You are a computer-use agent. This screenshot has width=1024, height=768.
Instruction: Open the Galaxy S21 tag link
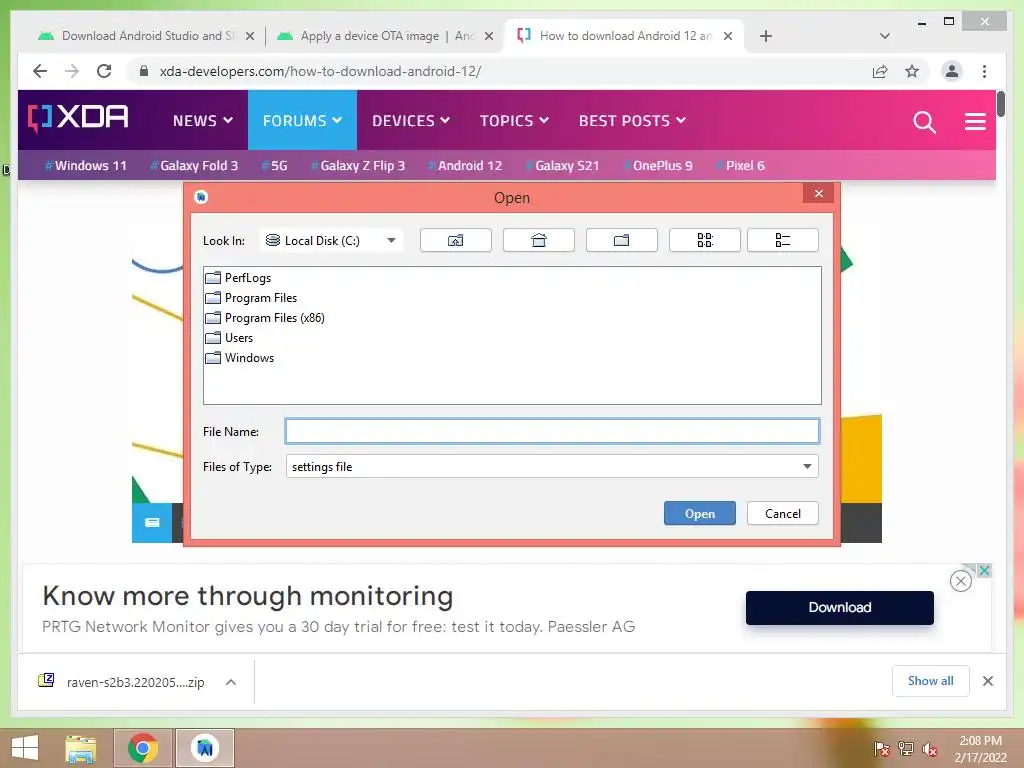562,165
